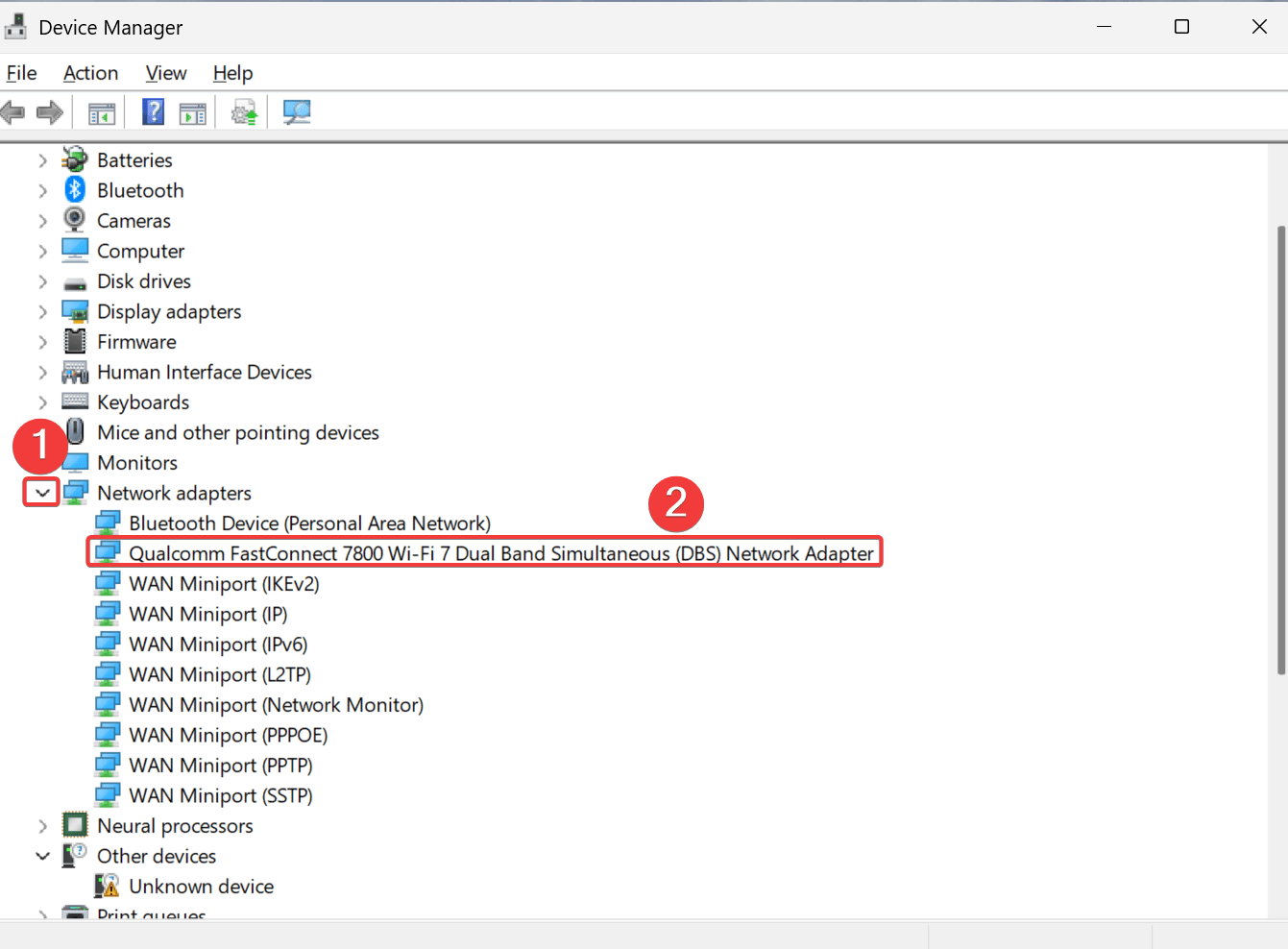Expand the Cameras category
The image size is (1288, 949).
[x=42, y=221]
